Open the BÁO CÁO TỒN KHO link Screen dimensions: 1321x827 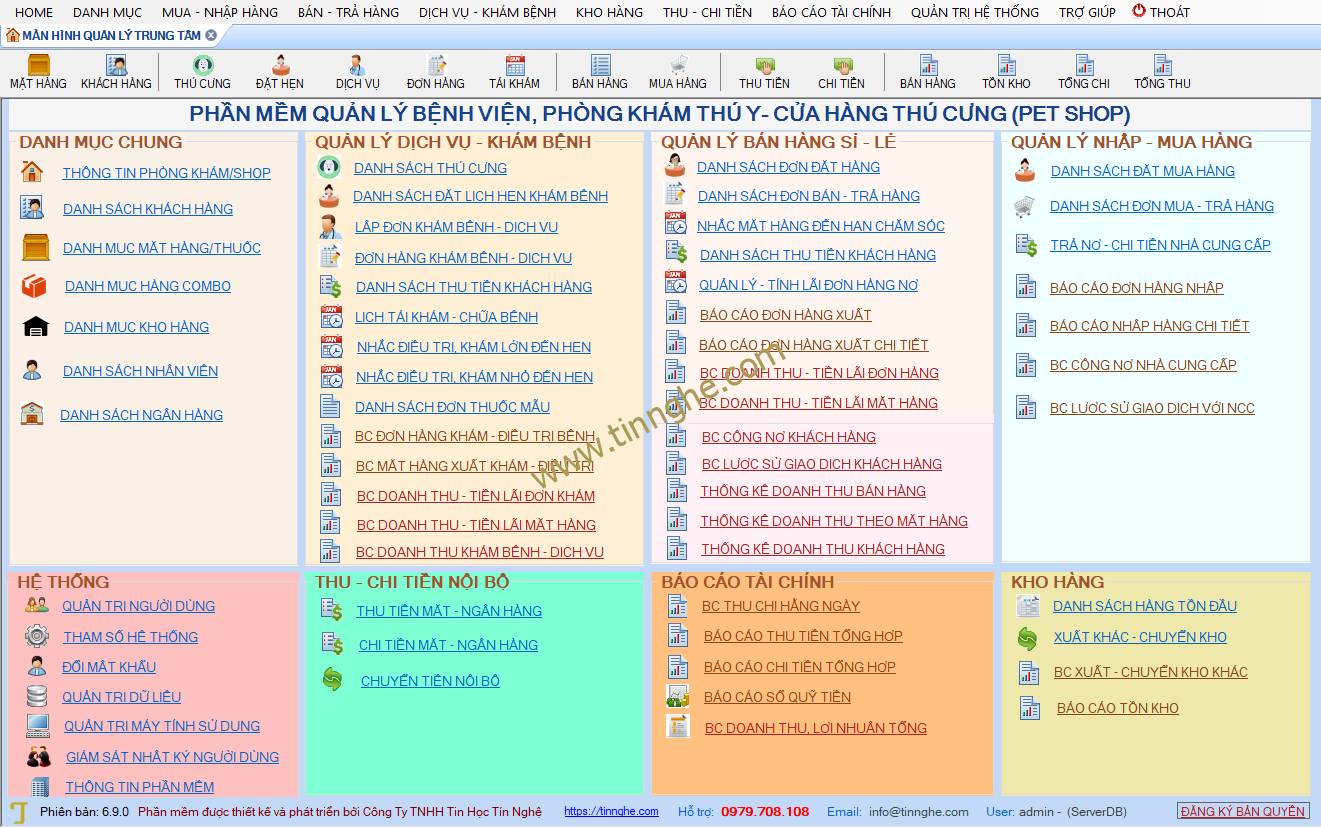pos(1117,708)
